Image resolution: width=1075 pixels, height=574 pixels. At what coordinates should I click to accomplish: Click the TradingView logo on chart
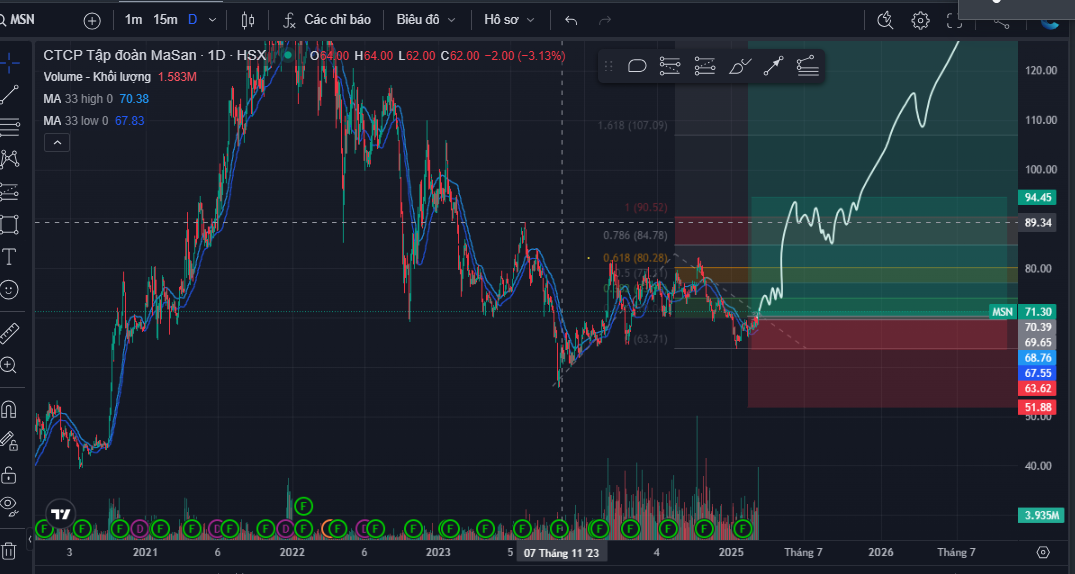pos(60,514)
